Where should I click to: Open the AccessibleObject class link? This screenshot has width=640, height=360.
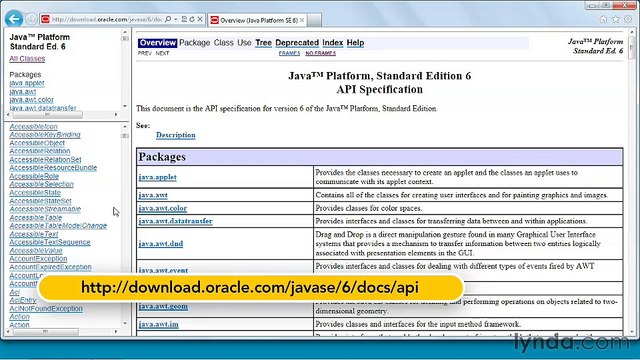click(37, 143)
